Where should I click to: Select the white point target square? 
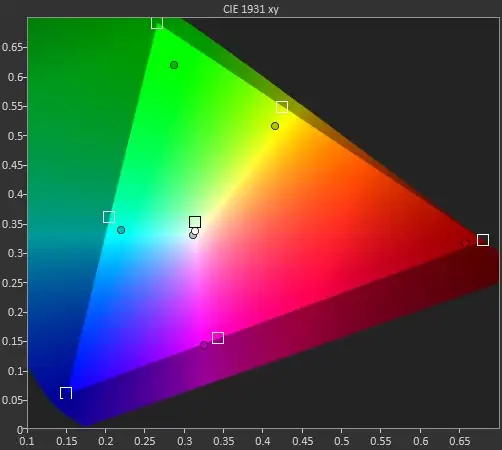195,222
